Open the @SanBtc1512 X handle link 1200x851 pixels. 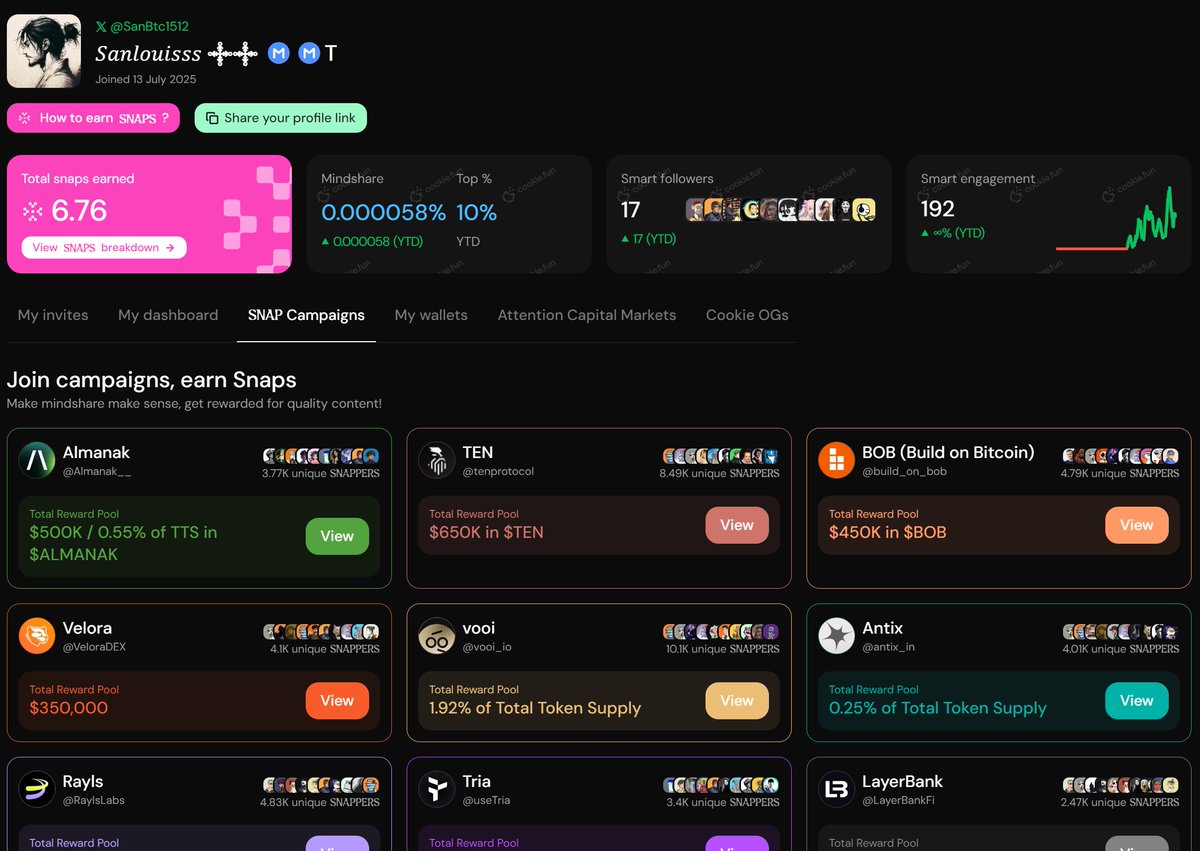pyautogui.click(x=142, y=26)
